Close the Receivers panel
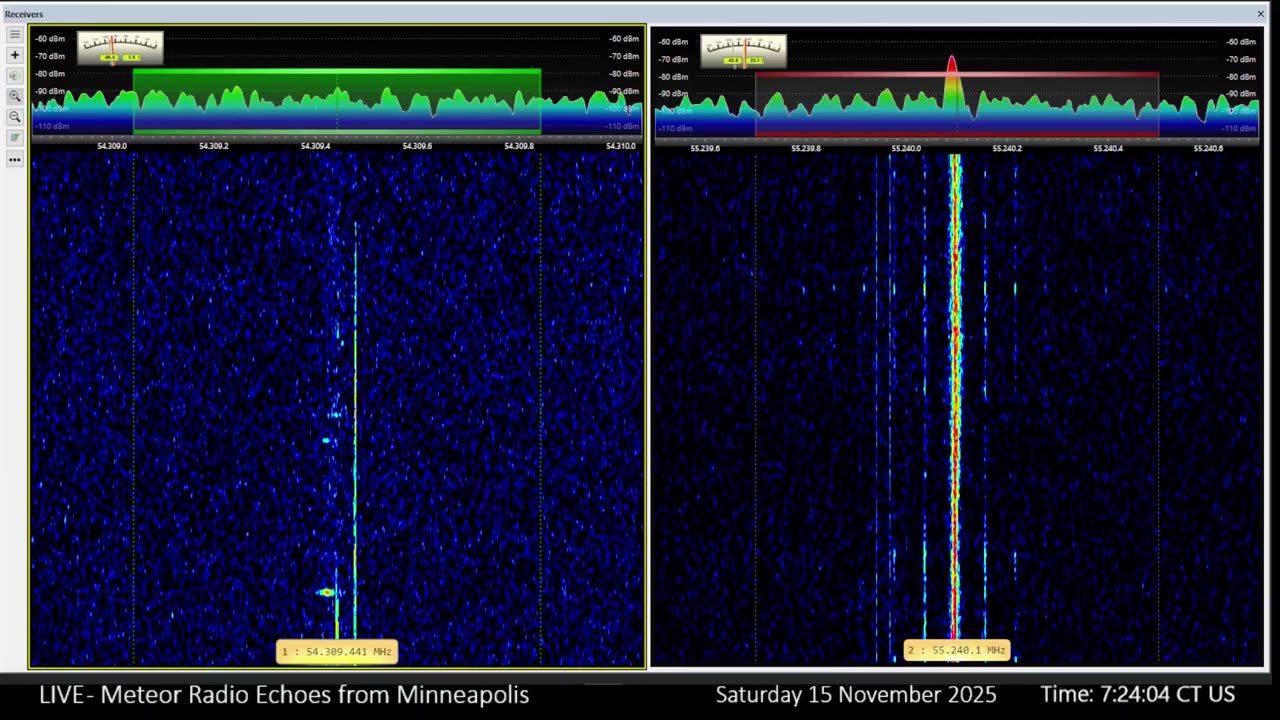The width and height of the screenshot is (1280, 720). pos(1260,14)
